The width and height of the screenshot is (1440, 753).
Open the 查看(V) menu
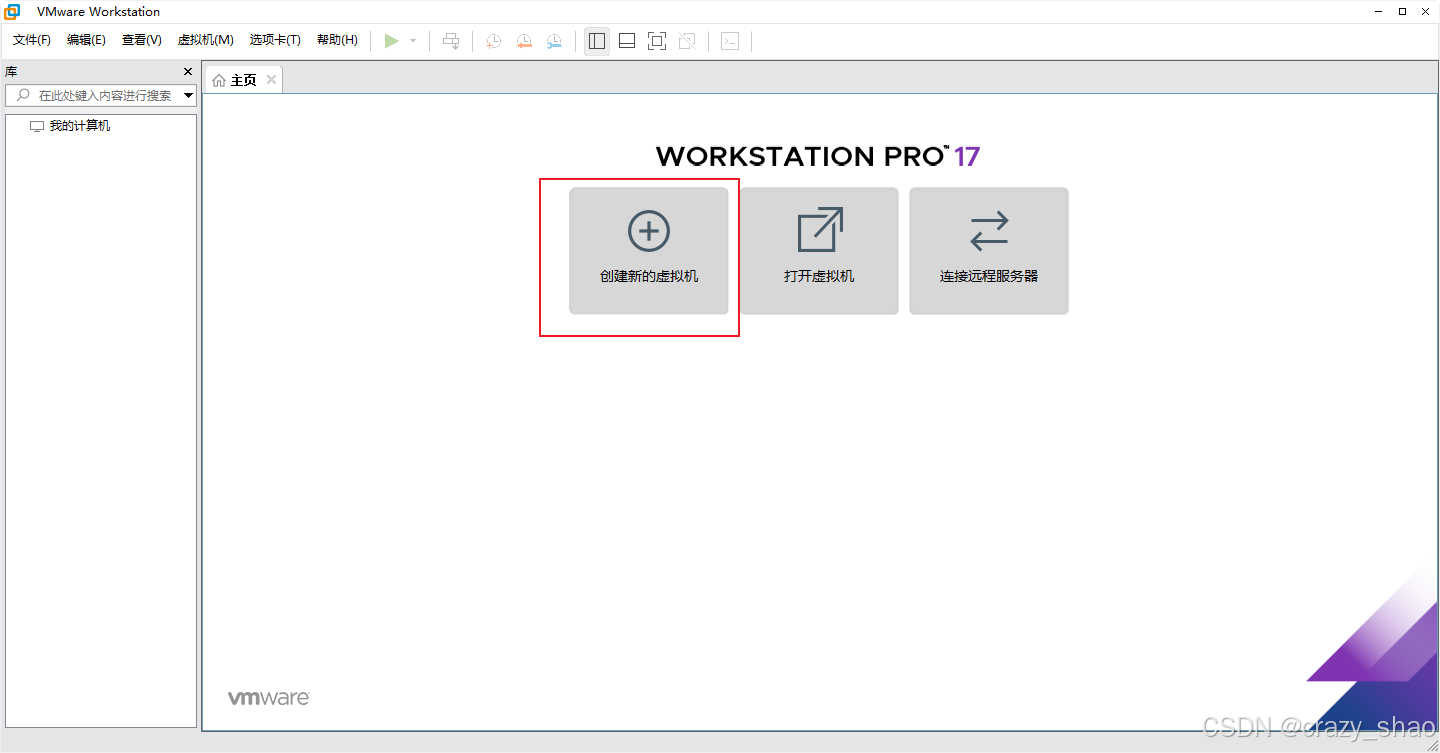141,40
